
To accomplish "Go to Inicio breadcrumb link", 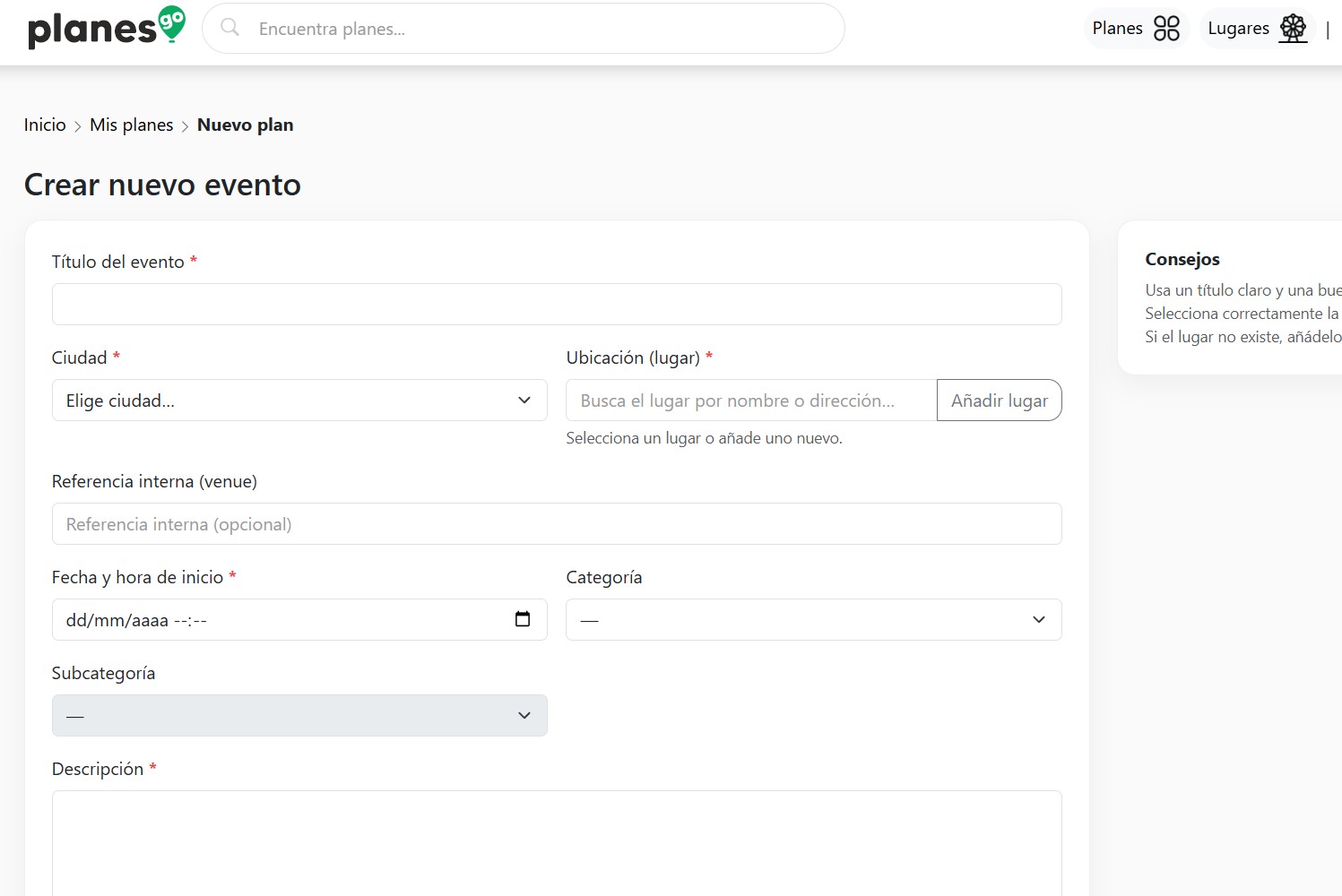I will tap(45, 125).
